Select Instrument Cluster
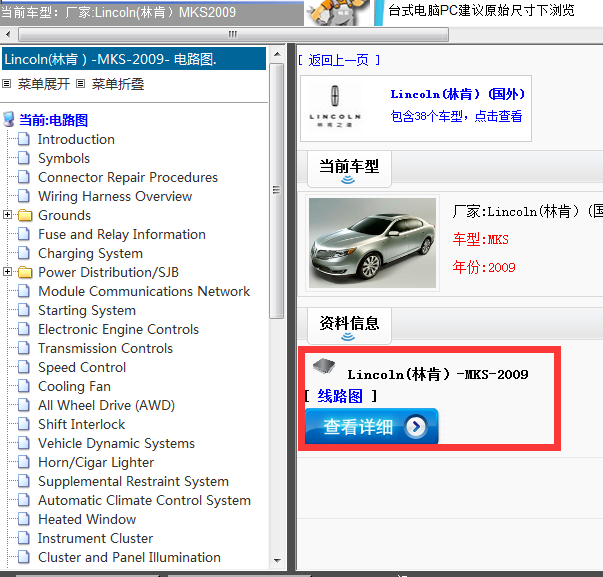The image size is (603, 577). coord(95,538)
